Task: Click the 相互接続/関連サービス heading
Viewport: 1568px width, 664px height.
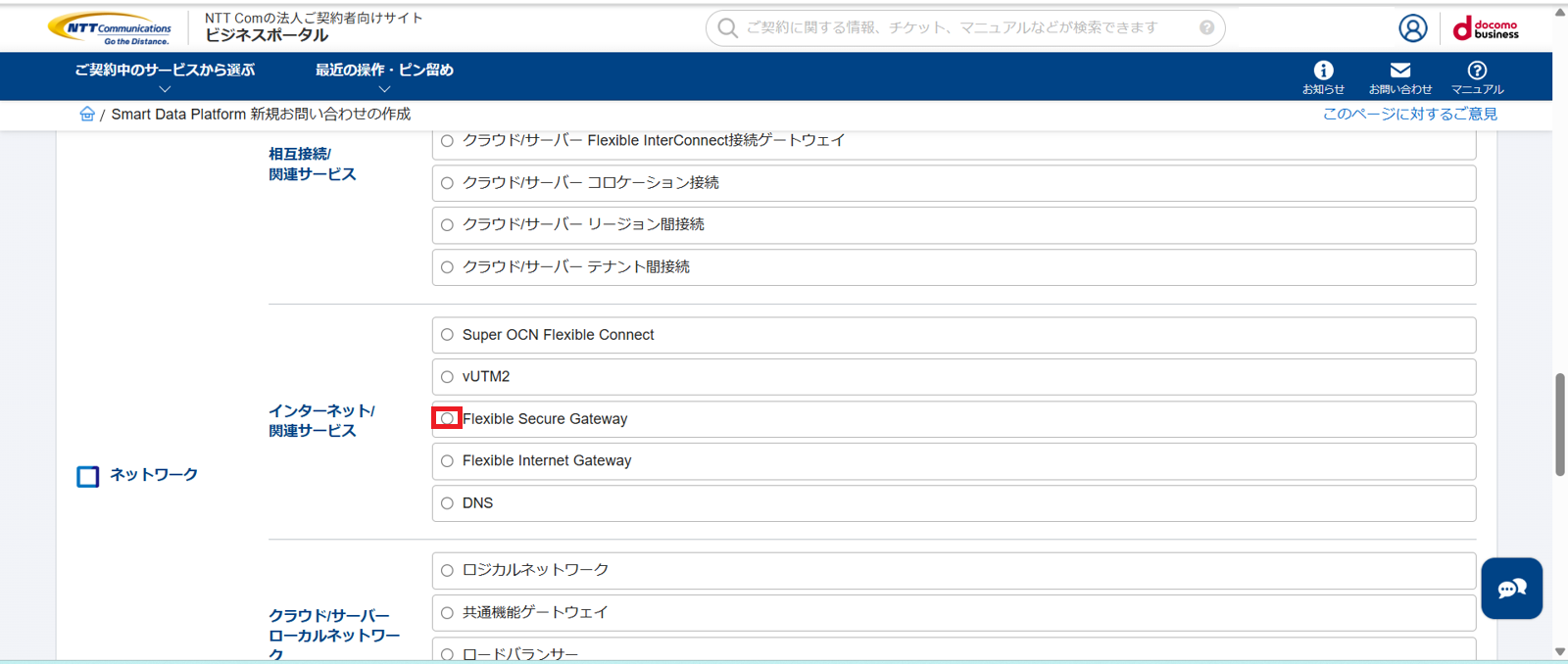Action: click(x=313, y=164)
